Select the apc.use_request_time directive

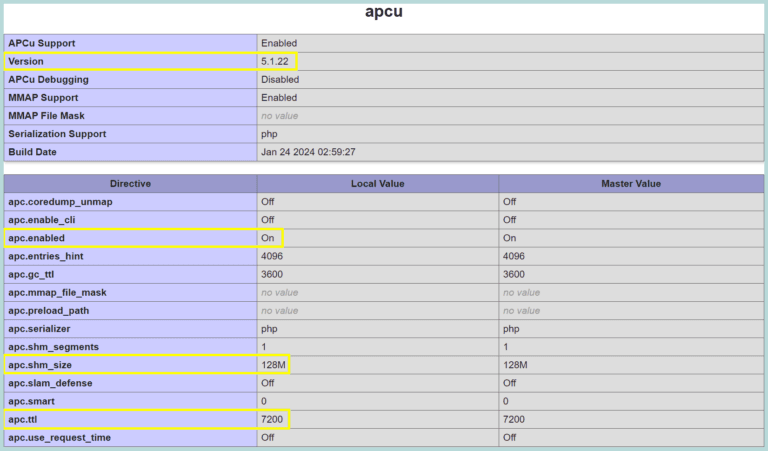click(x=59, y=437)
